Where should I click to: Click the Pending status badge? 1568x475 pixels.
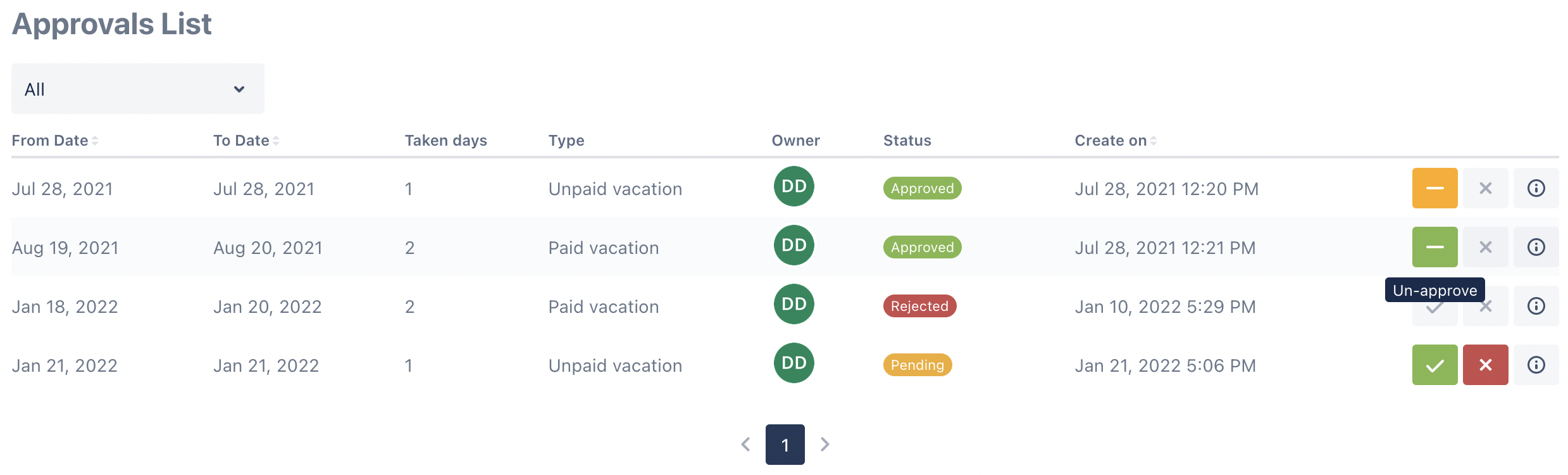(917, 365)
